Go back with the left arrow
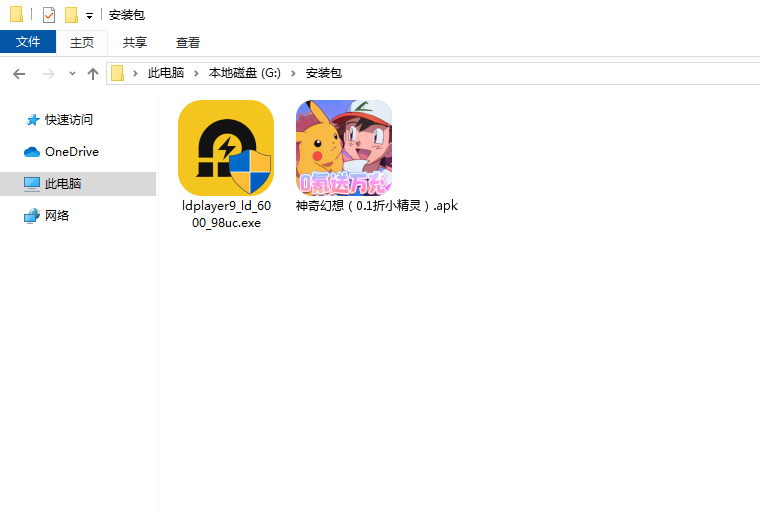The image size is (760, 512). coord(19,74)
